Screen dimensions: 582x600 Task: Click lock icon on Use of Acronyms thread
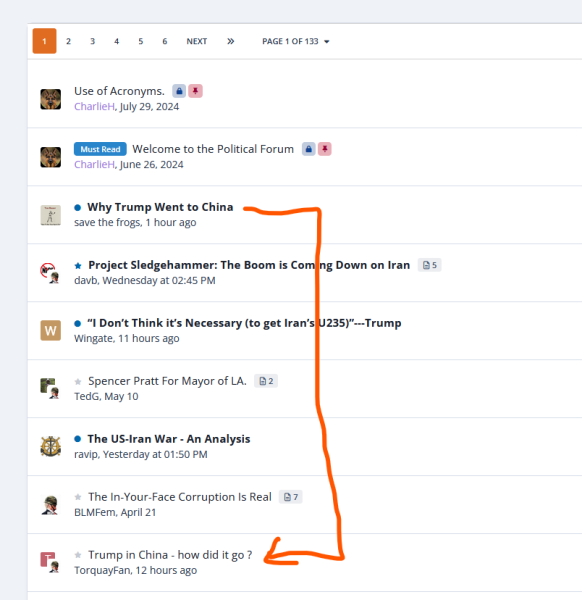click(179, 91)
